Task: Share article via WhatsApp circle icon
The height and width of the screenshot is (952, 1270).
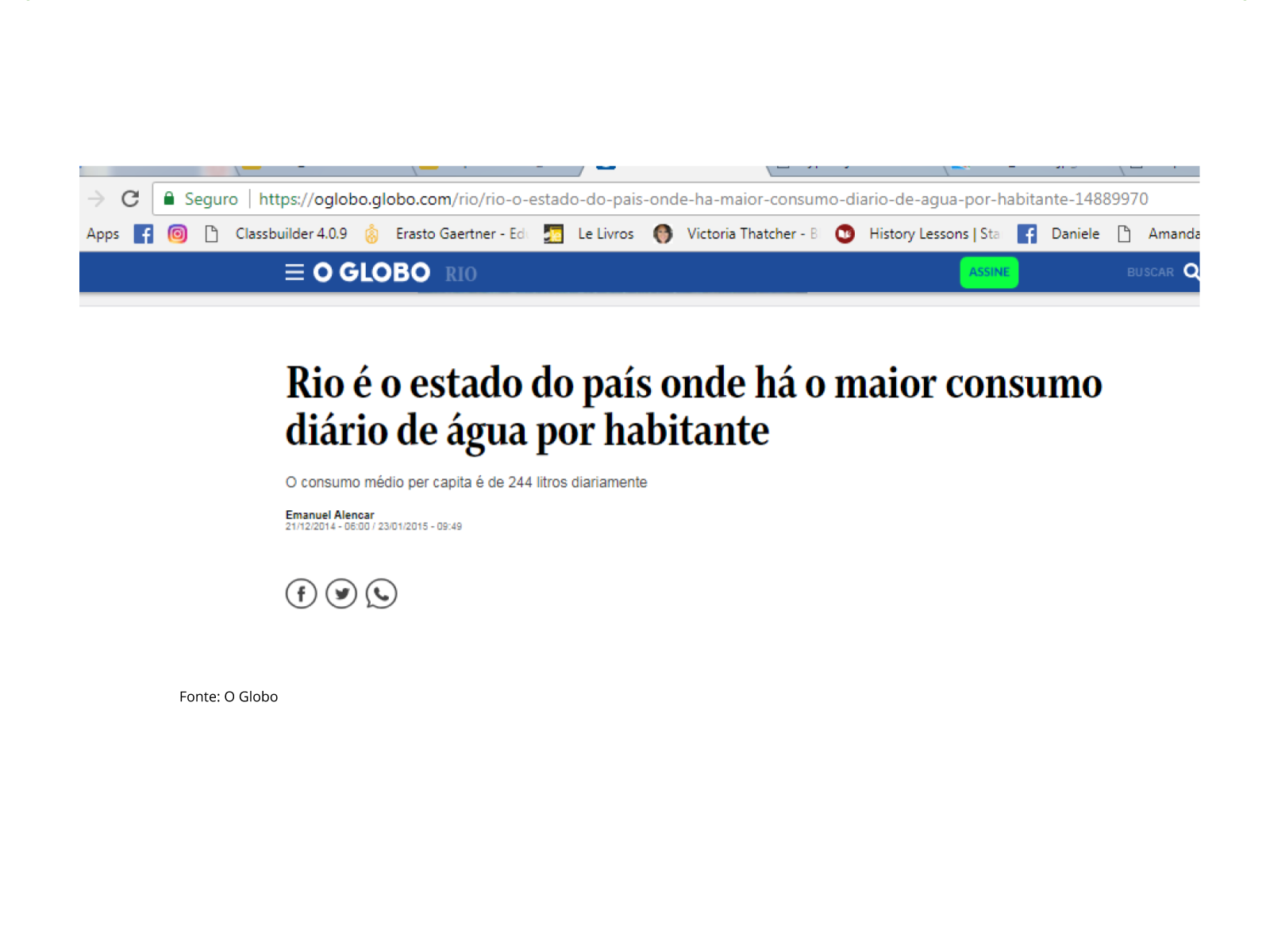Action: pyautogui.click(x=381, y=593)
